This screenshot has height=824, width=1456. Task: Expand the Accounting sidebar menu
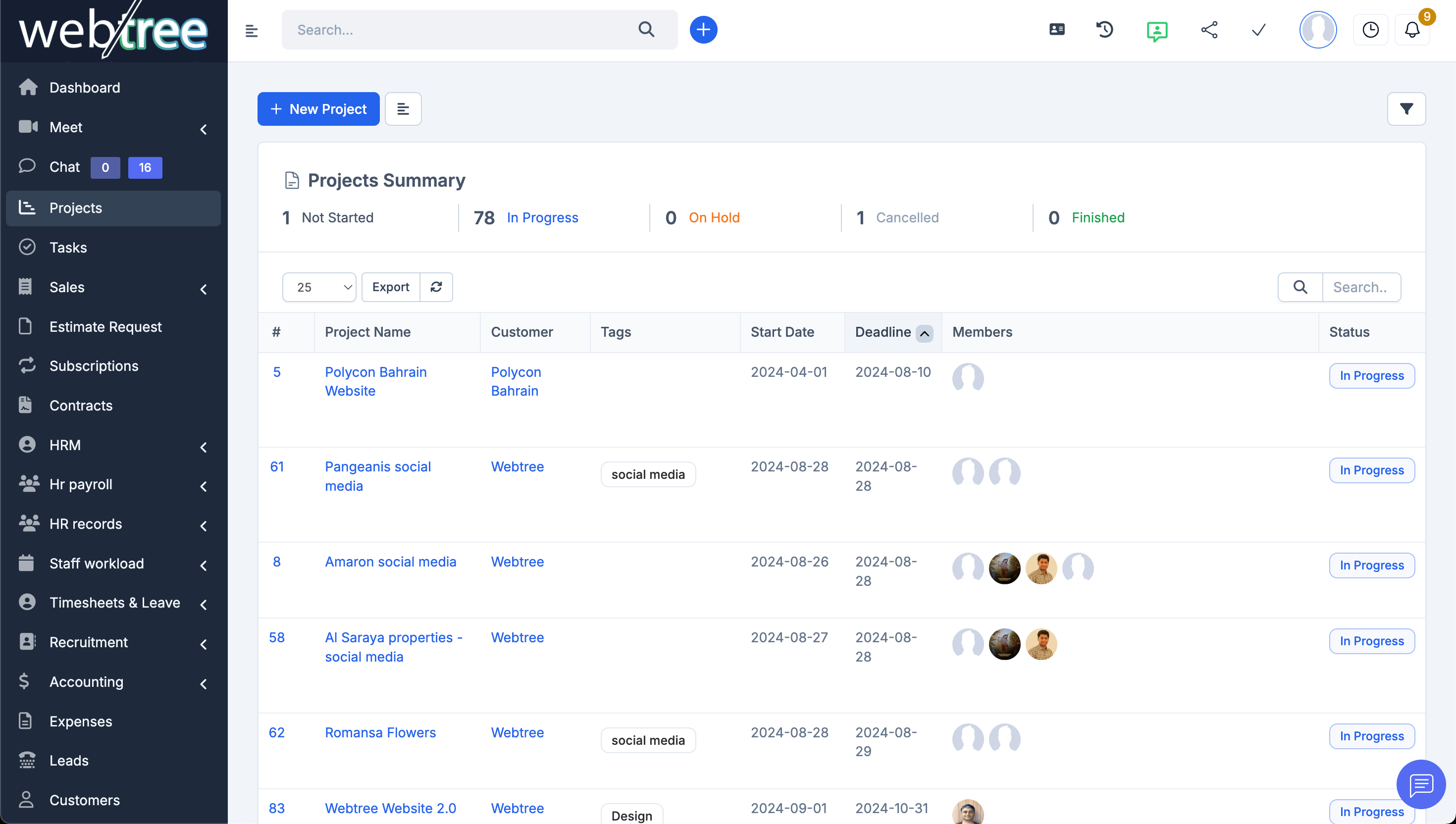(113, 681)
